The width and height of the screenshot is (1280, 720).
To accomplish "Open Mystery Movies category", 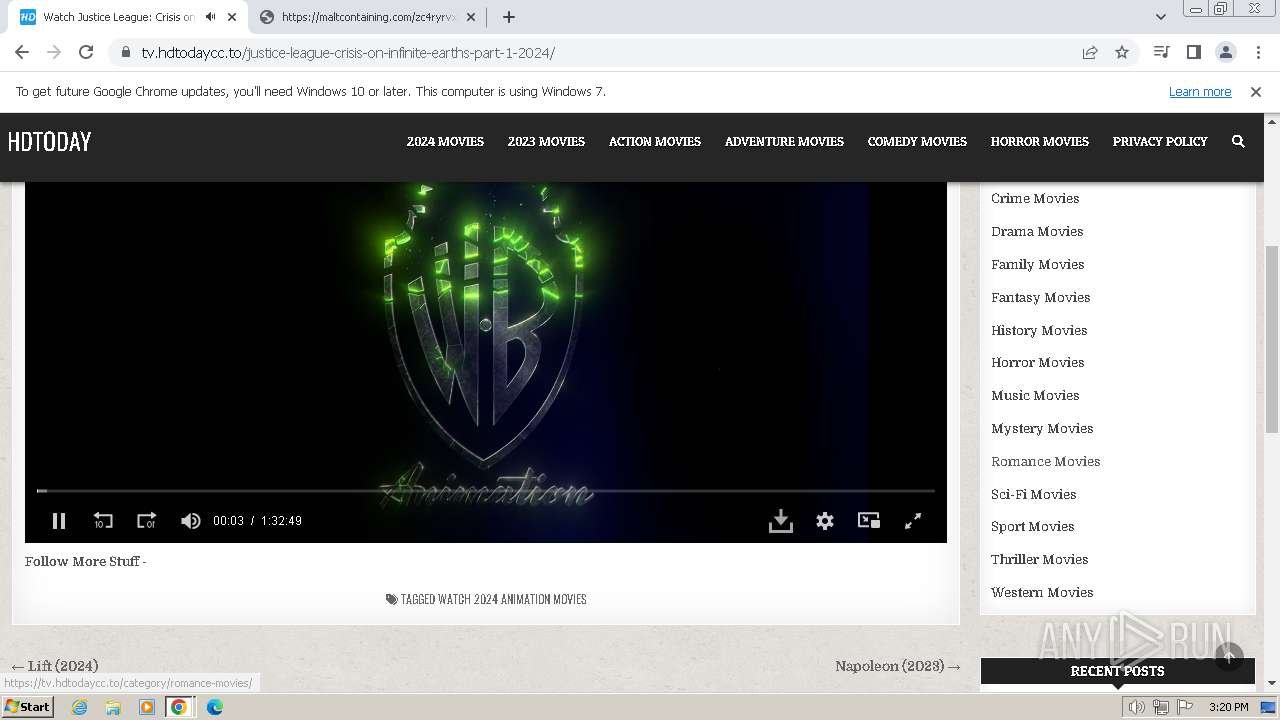I will (1042, 428).
